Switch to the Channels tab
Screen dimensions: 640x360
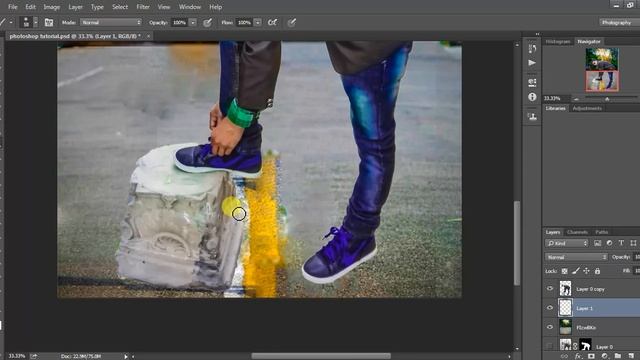(577, 232)
